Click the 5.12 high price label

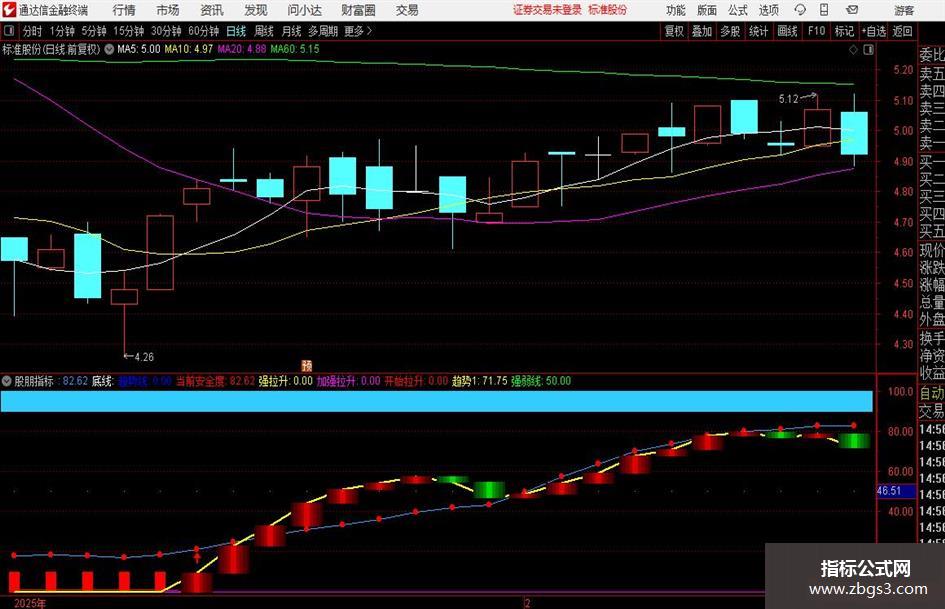coord(788,99)
